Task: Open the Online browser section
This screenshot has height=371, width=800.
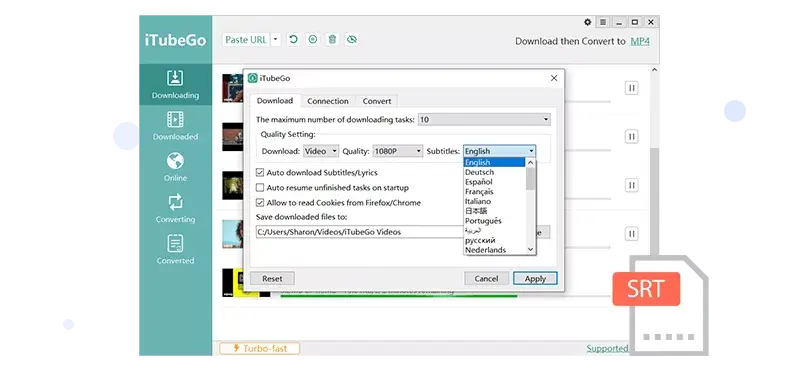Action: click(175, 167)
